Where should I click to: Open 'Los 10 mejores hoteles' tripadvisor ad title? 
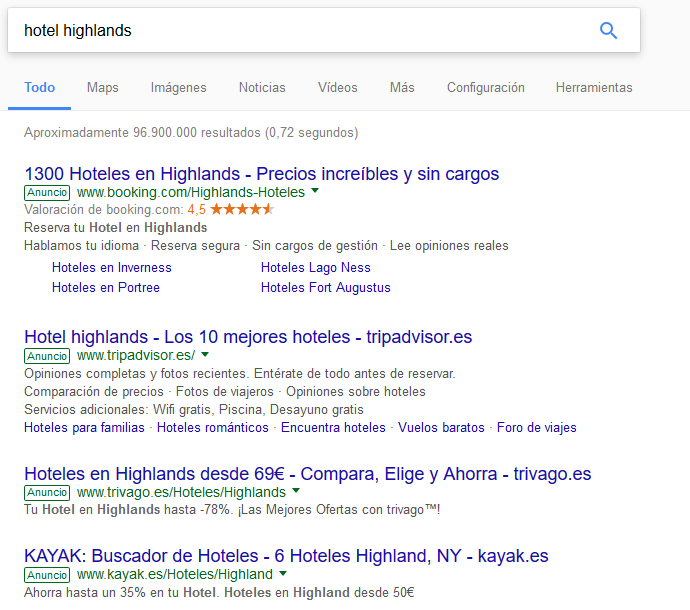[248, 337]
